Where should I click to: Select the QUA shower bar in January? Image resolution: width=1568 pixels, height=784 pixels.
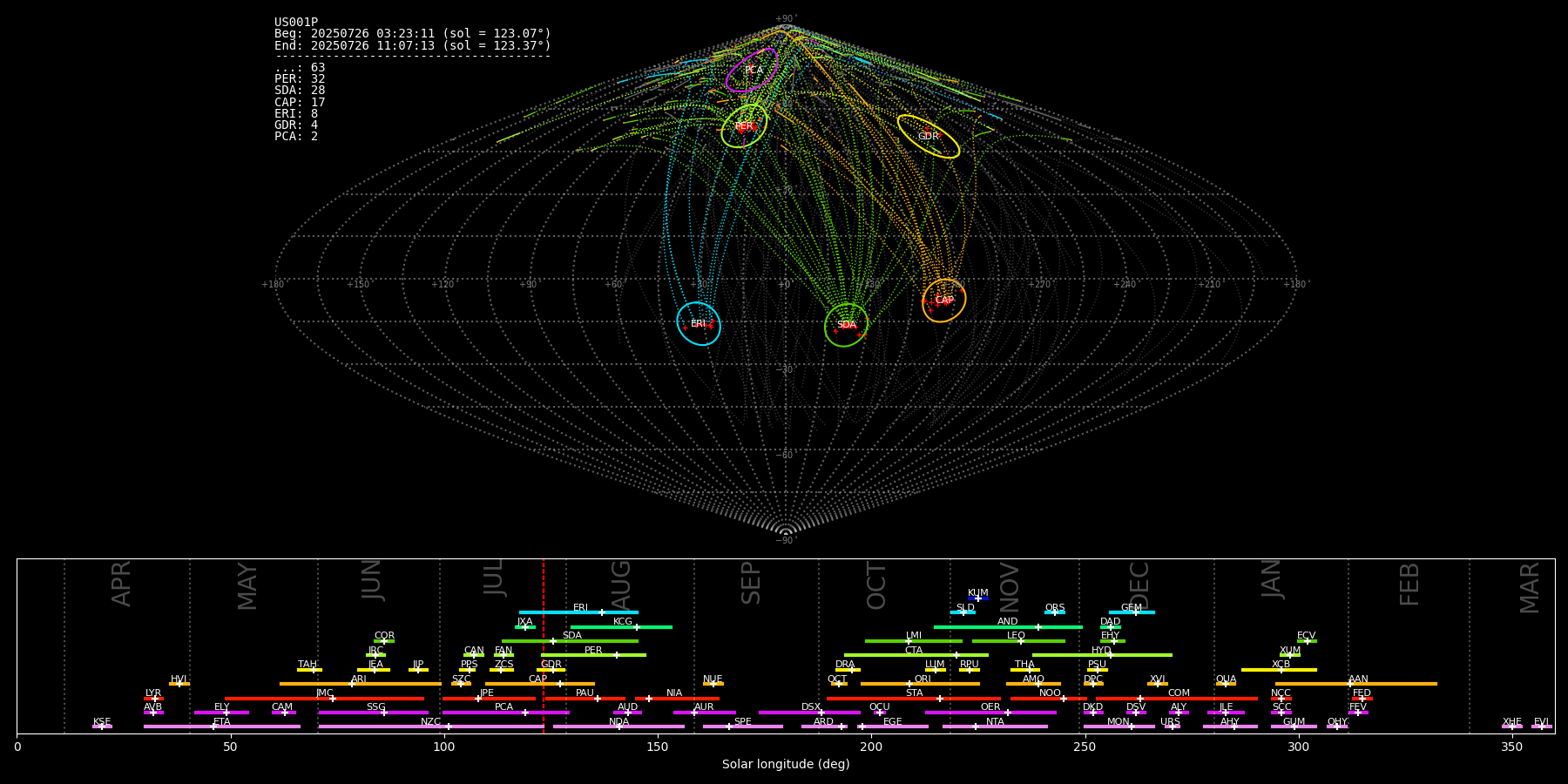click(x=1226, y=684)
